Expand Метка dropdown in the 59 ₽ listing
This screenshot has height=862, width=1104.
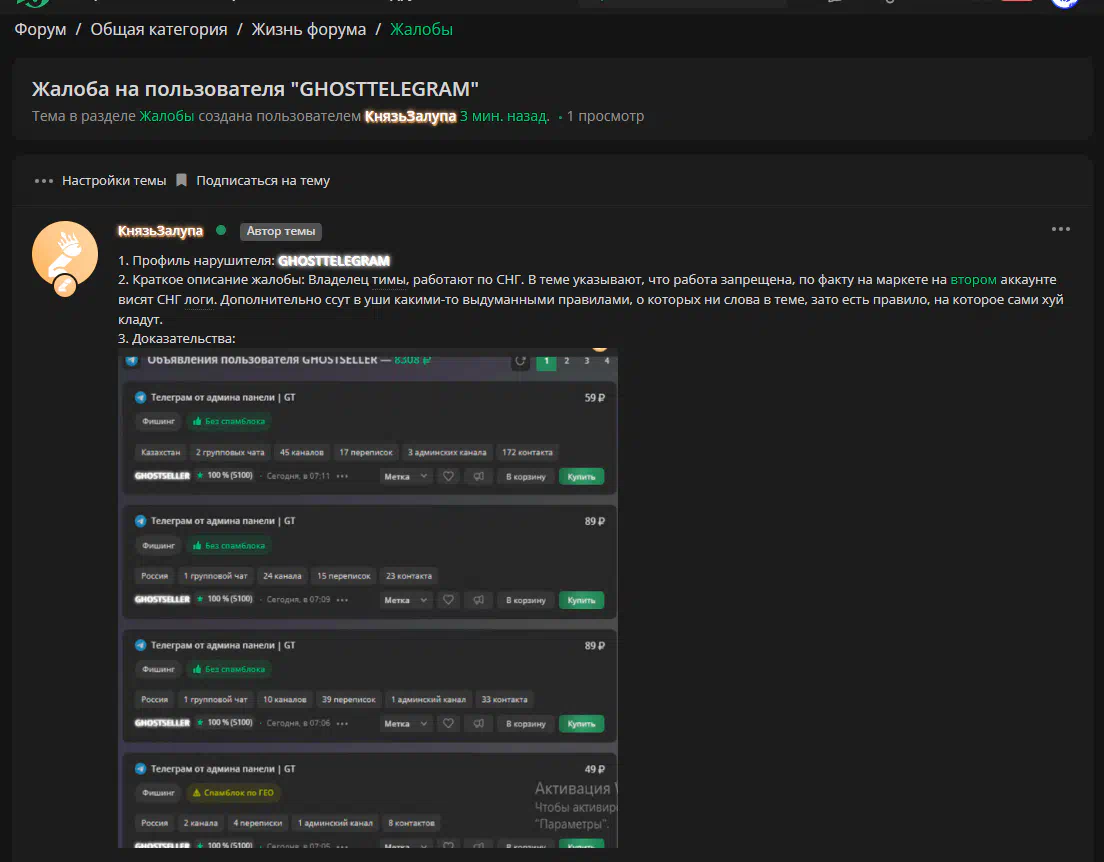[405, 477]
